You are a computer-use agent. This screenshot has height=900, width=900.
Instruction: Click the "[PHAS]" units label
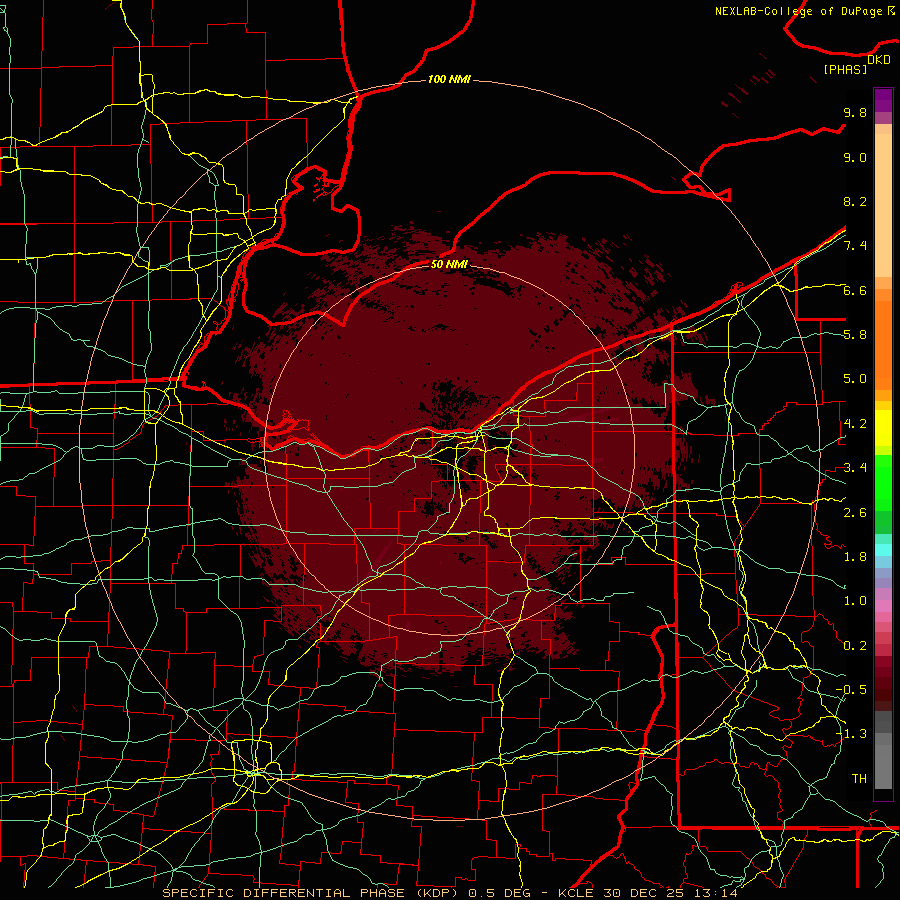(x=845, y=69)
